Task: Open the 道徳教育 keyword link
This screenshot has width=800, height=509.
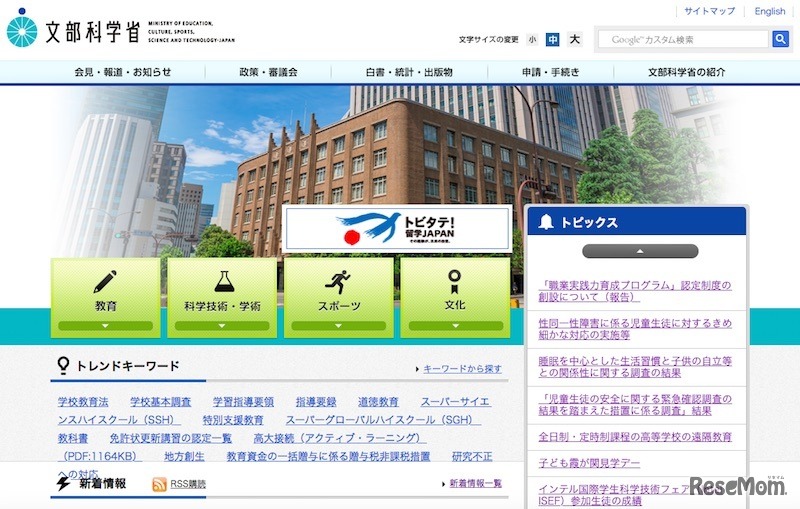Action: coord(378,401)
